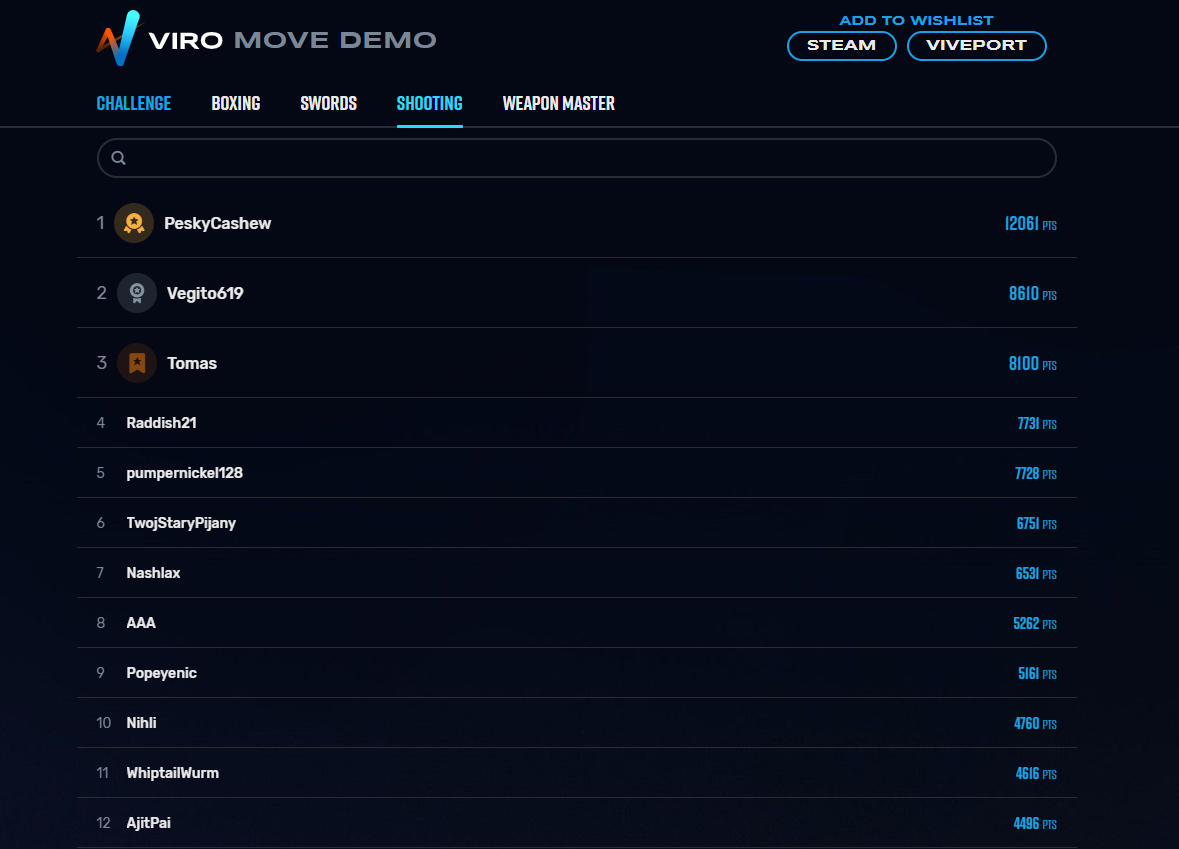Click the Viveport wishlist button

977,46
